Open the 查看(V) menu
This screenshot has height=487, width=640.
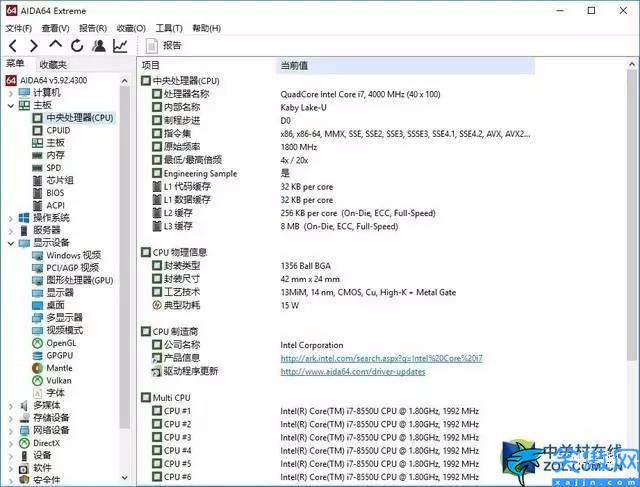(x=55, y=28)
